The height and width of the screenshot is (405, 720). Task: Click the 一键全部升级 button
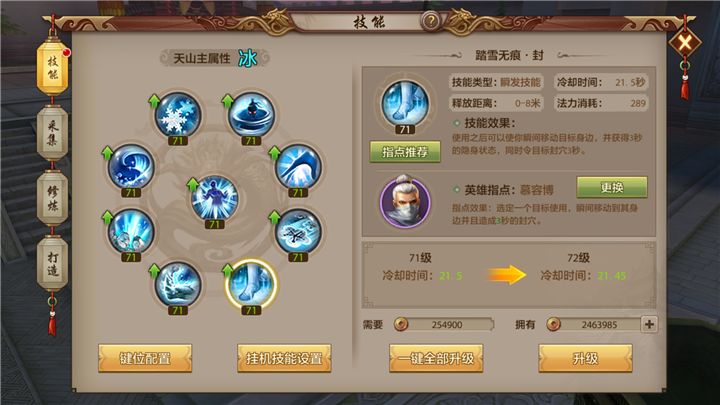pyautogui.click(x=436, y=358)
